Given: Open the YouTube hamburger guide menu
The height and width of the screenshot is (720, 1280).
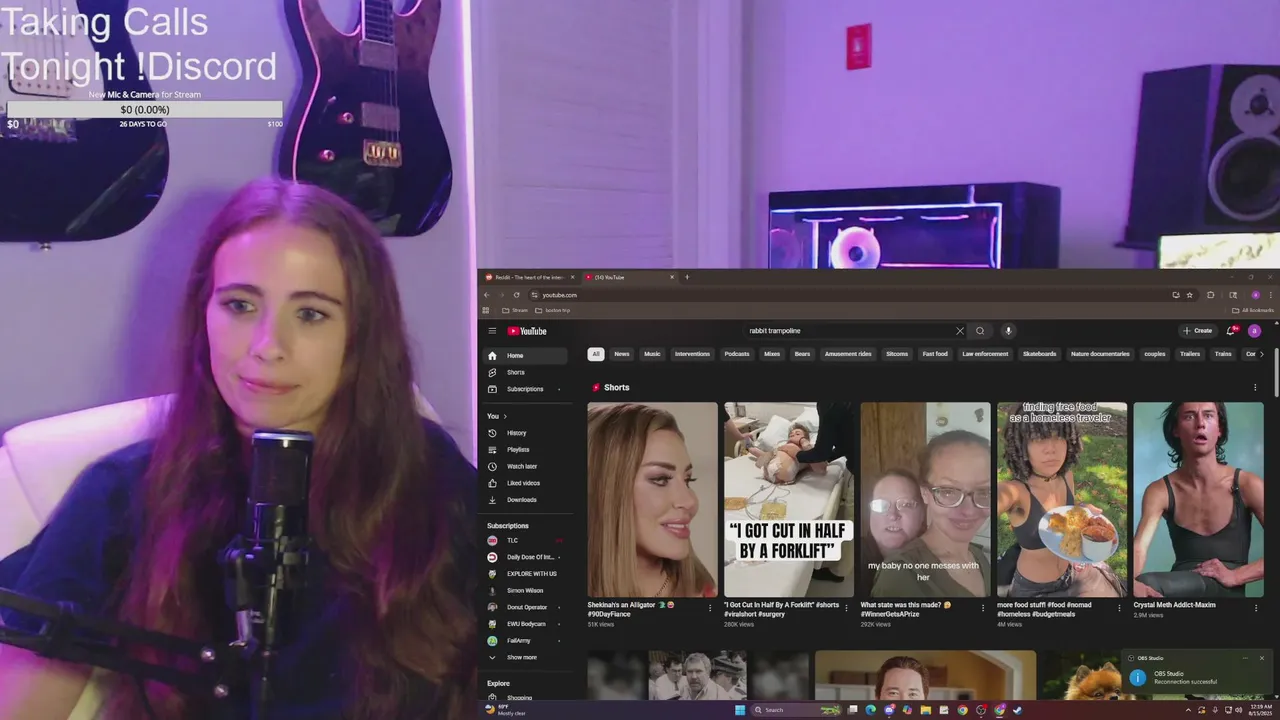Looking at the screenshot, I should pos(492,331).
